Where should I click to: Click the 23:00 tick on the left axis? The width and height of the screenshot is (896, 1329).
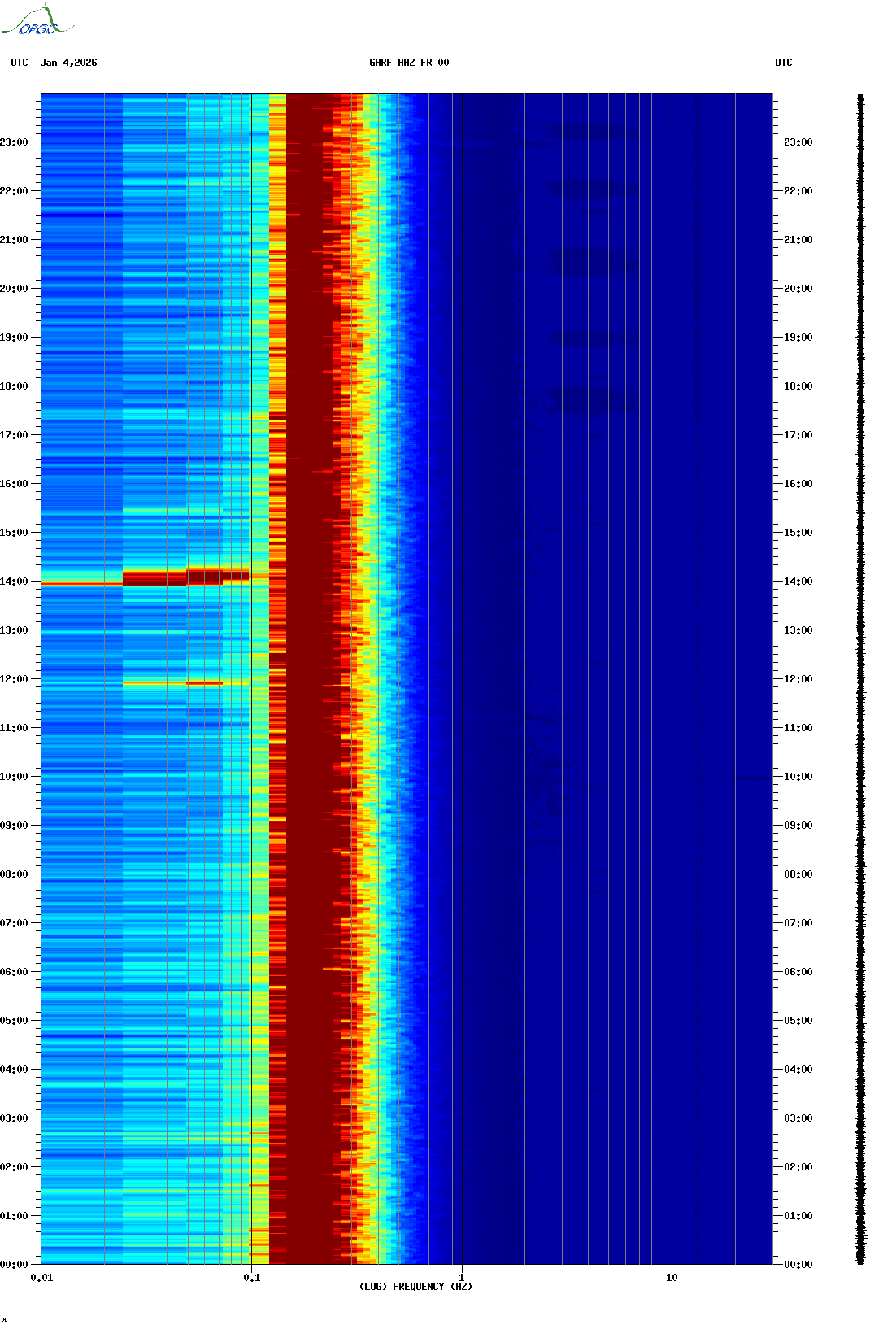coord(15,142)
